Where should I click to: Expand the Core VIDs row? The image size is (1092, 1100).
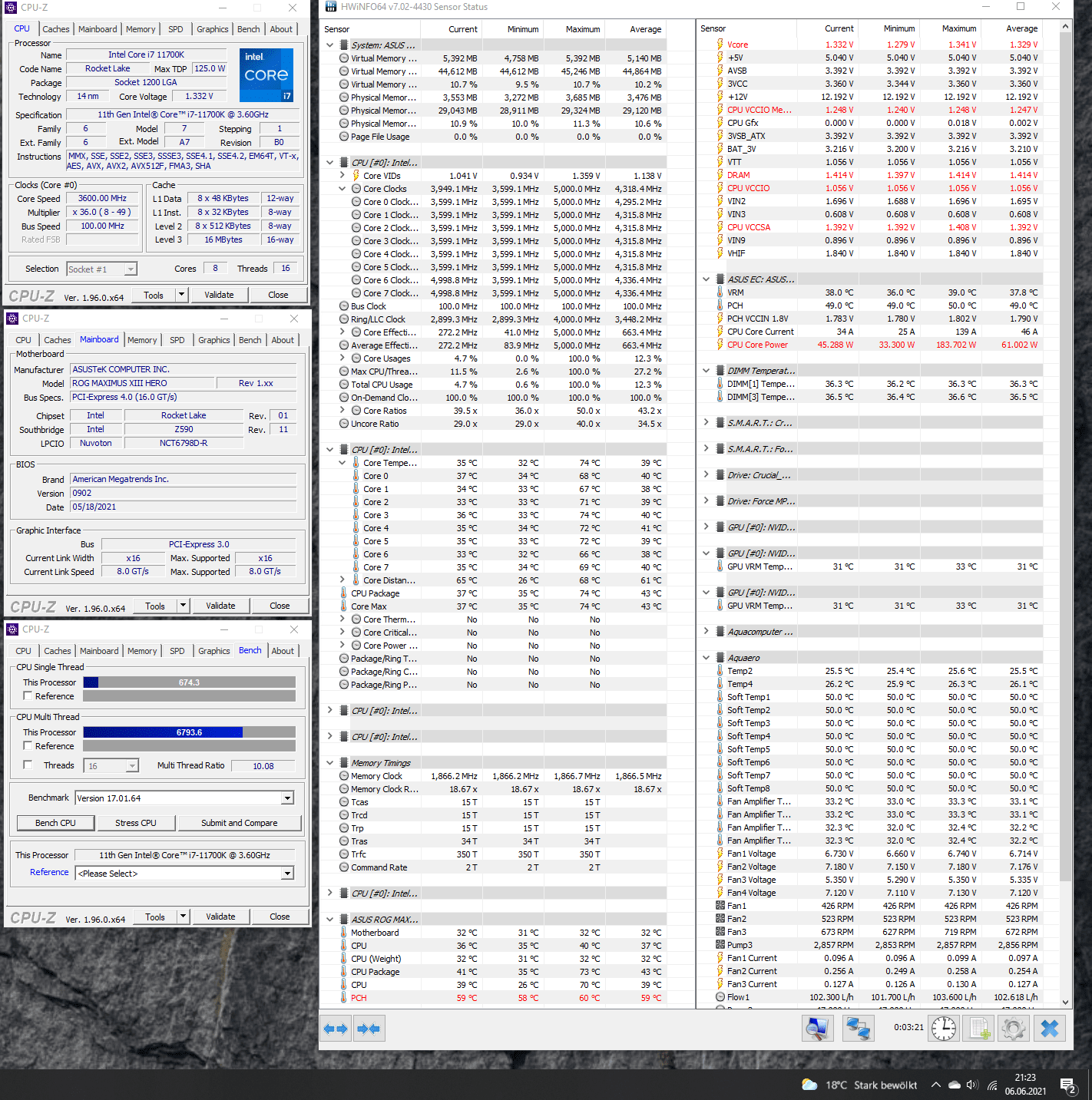(x=342, y=176)
